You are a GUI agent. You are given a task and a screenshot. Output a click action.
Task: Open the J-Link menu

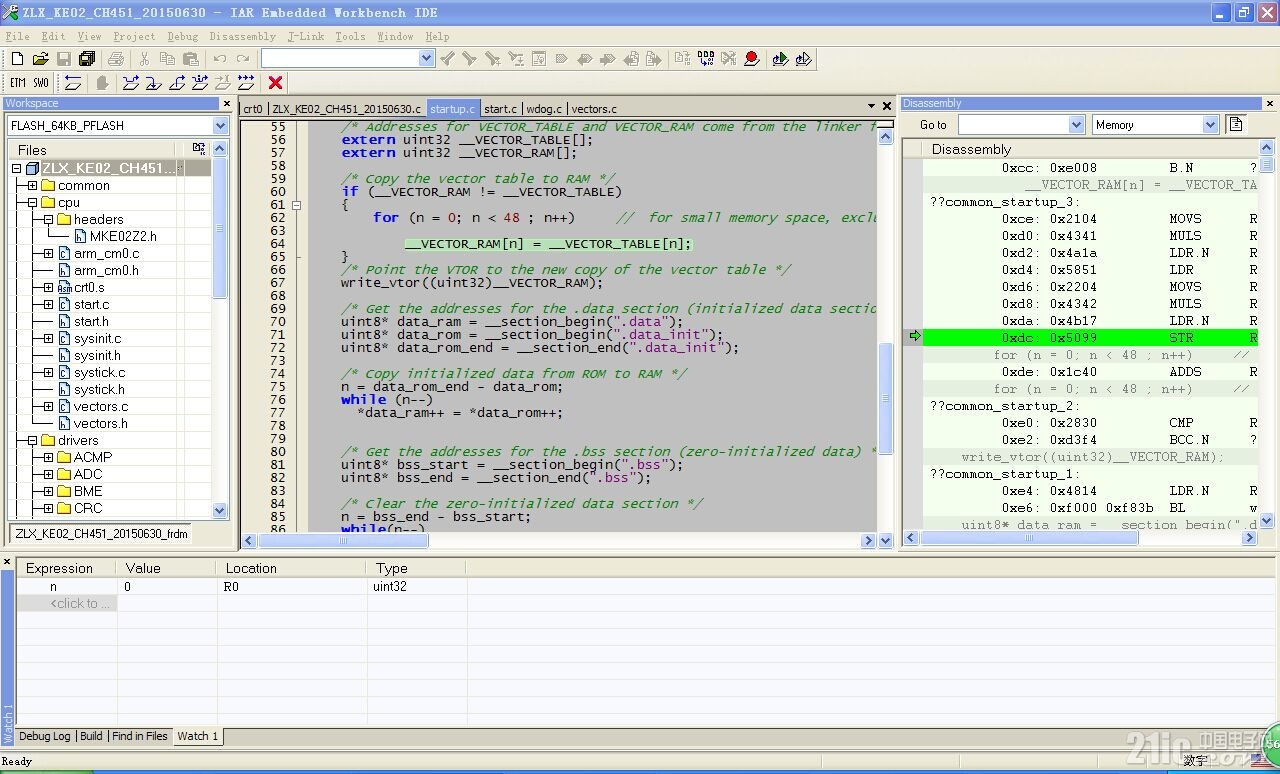click(x=306, y=36)
